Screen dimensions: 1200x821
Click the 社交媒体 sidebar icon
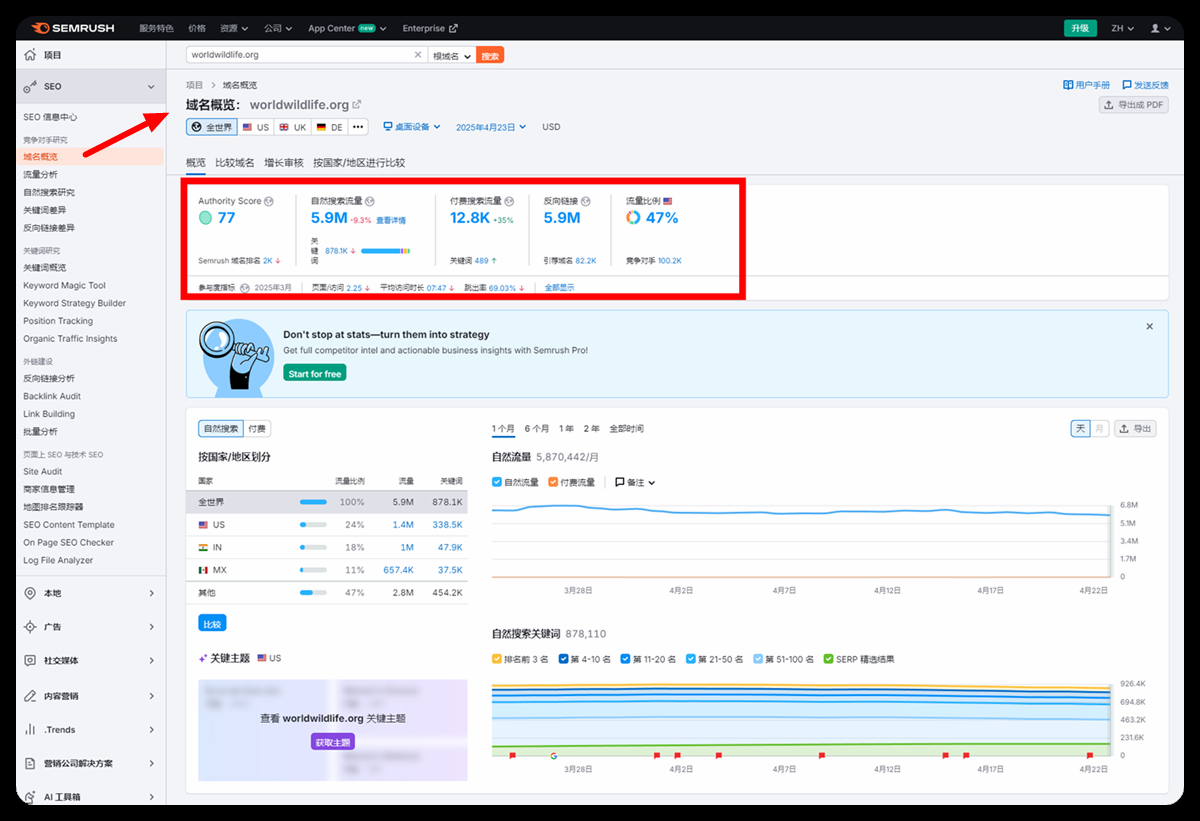pos(30,661)
